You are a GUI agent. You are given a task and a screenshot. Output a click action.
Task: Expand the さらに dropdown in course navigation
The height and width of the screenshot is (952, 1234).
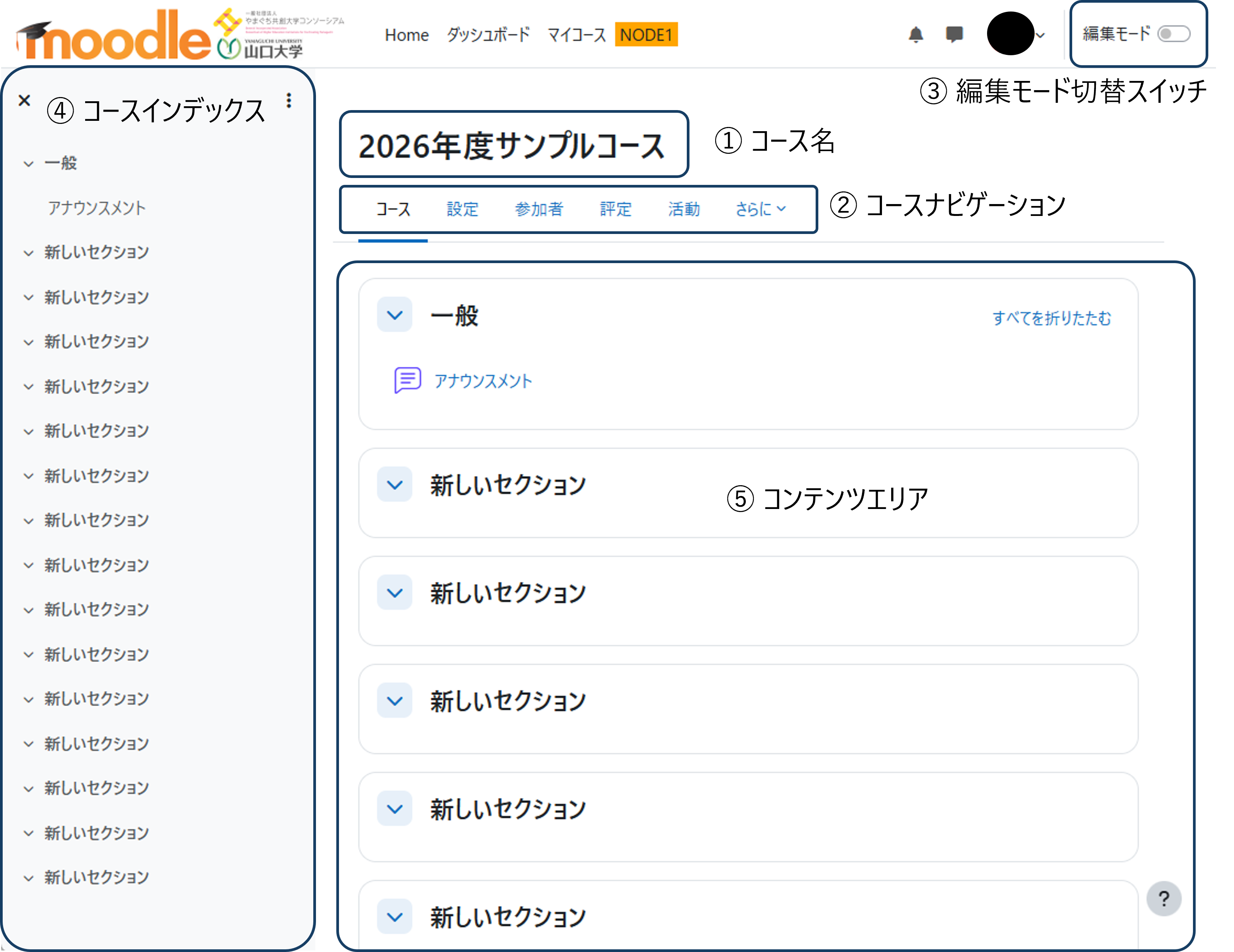coord(760,209)
